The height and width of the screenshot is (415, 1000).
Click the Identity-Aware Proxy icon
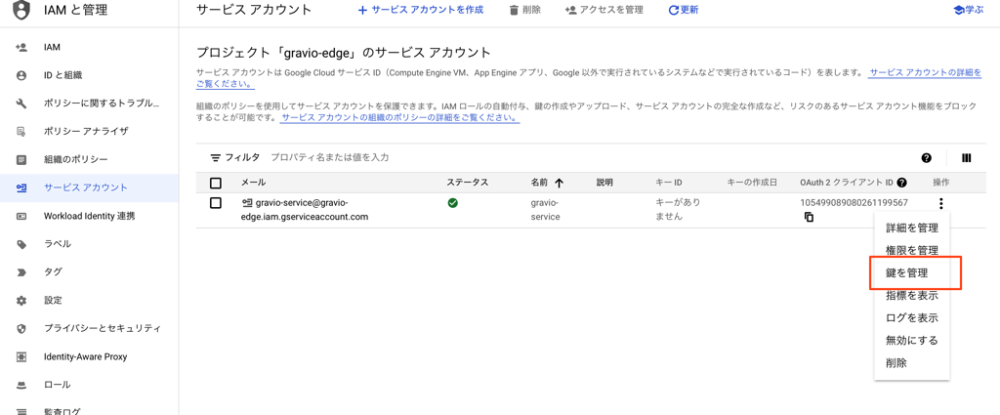[21, 356]
